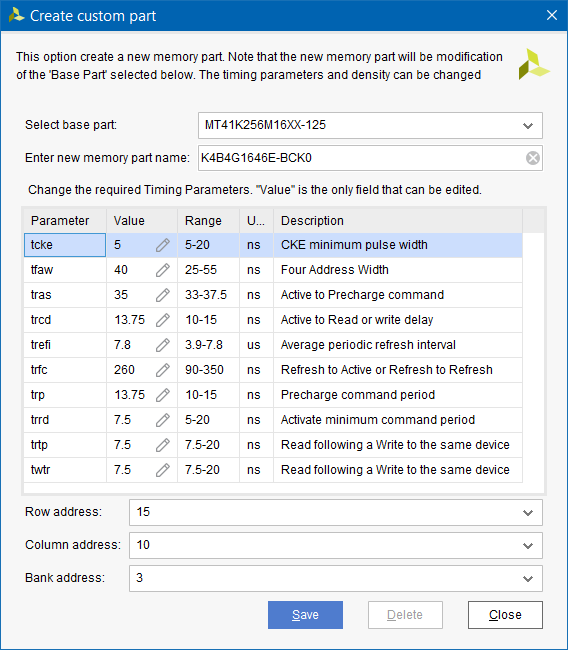Image resolution: width=568 pixels, height=650 pixels.
Task: Open the Row address dropdown
Action: (x=336, y=512)
